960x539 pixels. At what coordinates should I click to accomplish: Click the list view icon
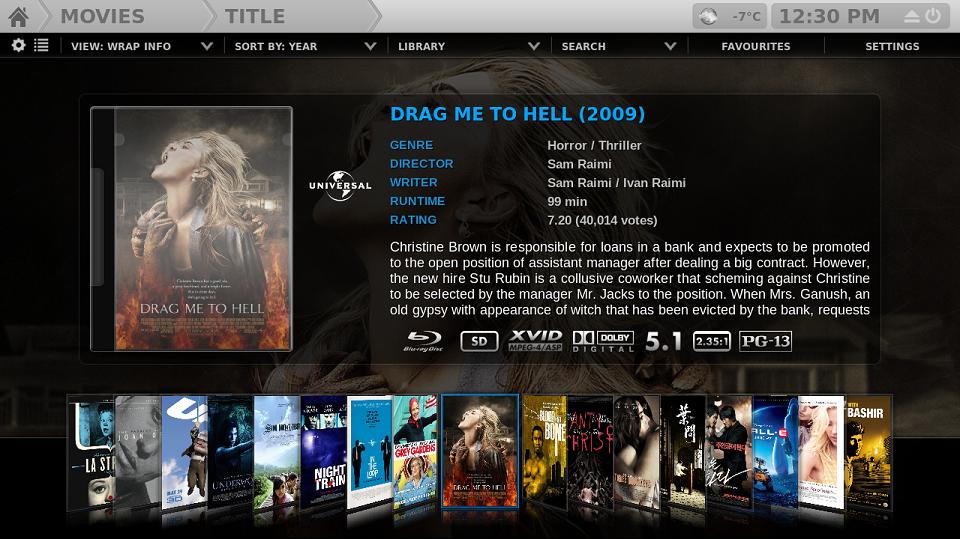[x=41, y=45]
